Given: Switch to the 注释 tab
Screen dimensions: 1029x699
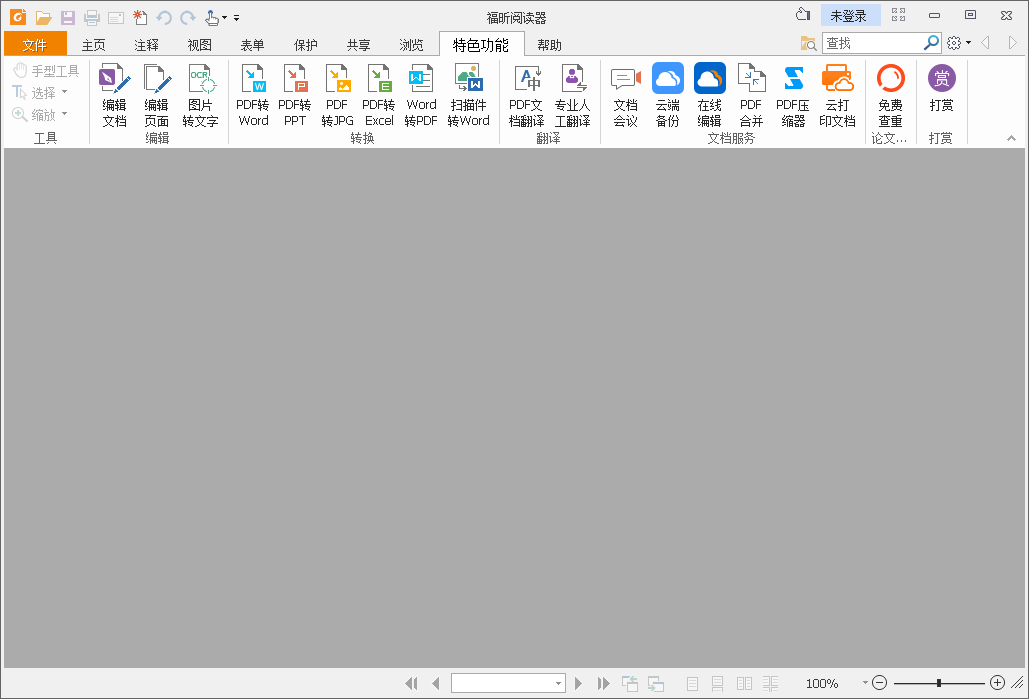Looking at the screenshot, I should click(x=146, y=45).
